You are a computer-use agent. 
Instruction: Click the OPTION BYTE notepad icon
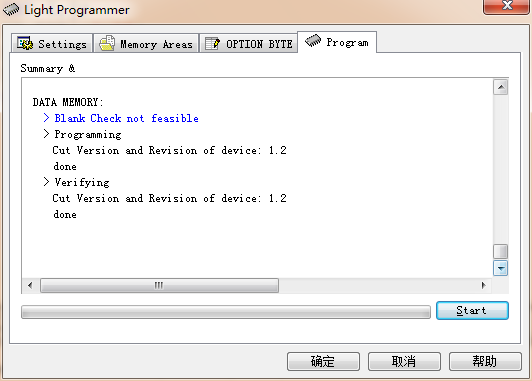tap(212, 43)
